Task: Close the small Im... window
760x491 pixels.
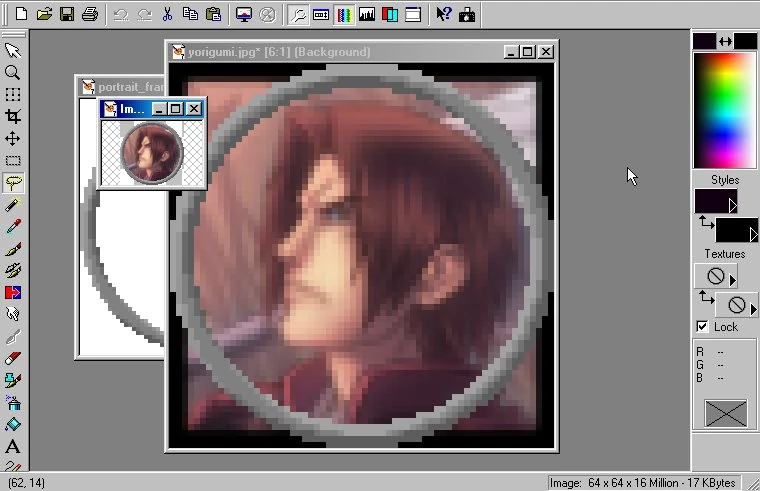Action: [194, 109]
